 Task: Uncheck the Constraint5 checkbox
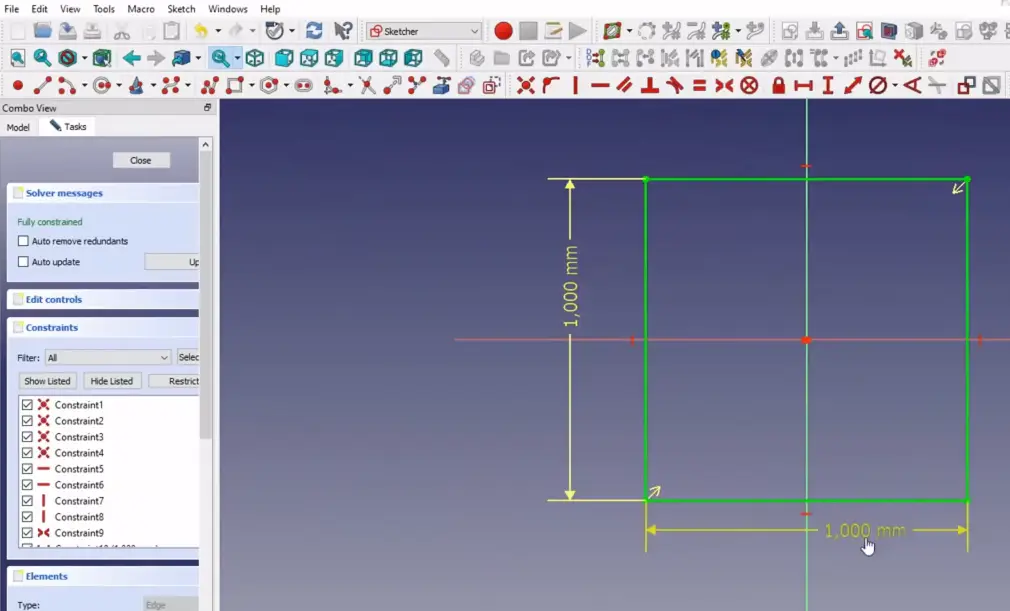pos(27,469)
